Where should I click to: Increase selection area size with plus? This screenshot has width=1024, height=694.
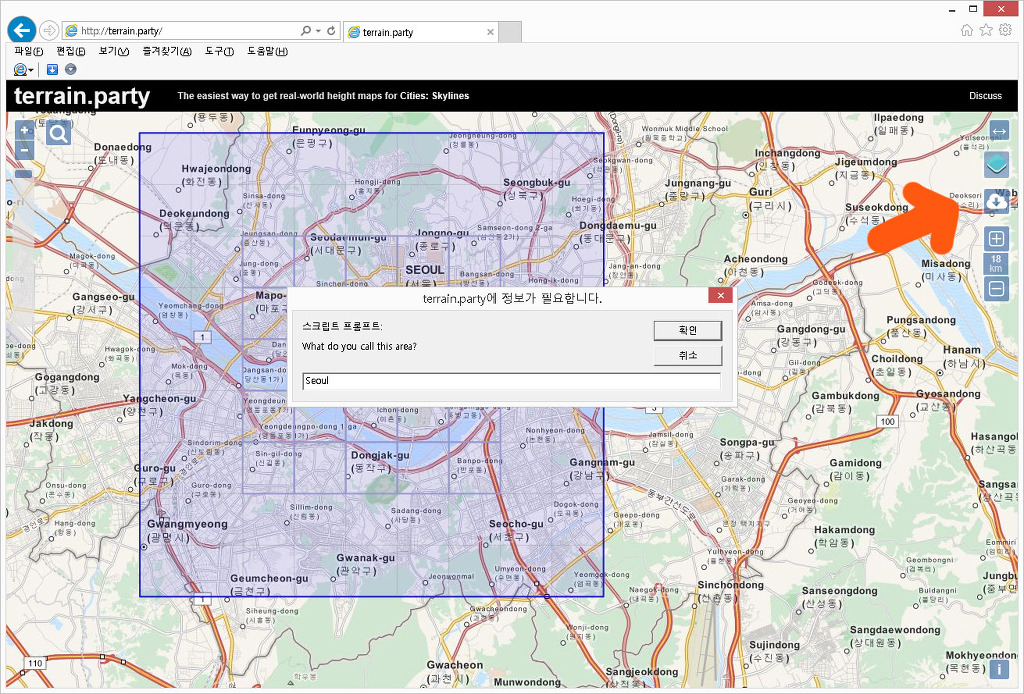(x=996, y=239)
